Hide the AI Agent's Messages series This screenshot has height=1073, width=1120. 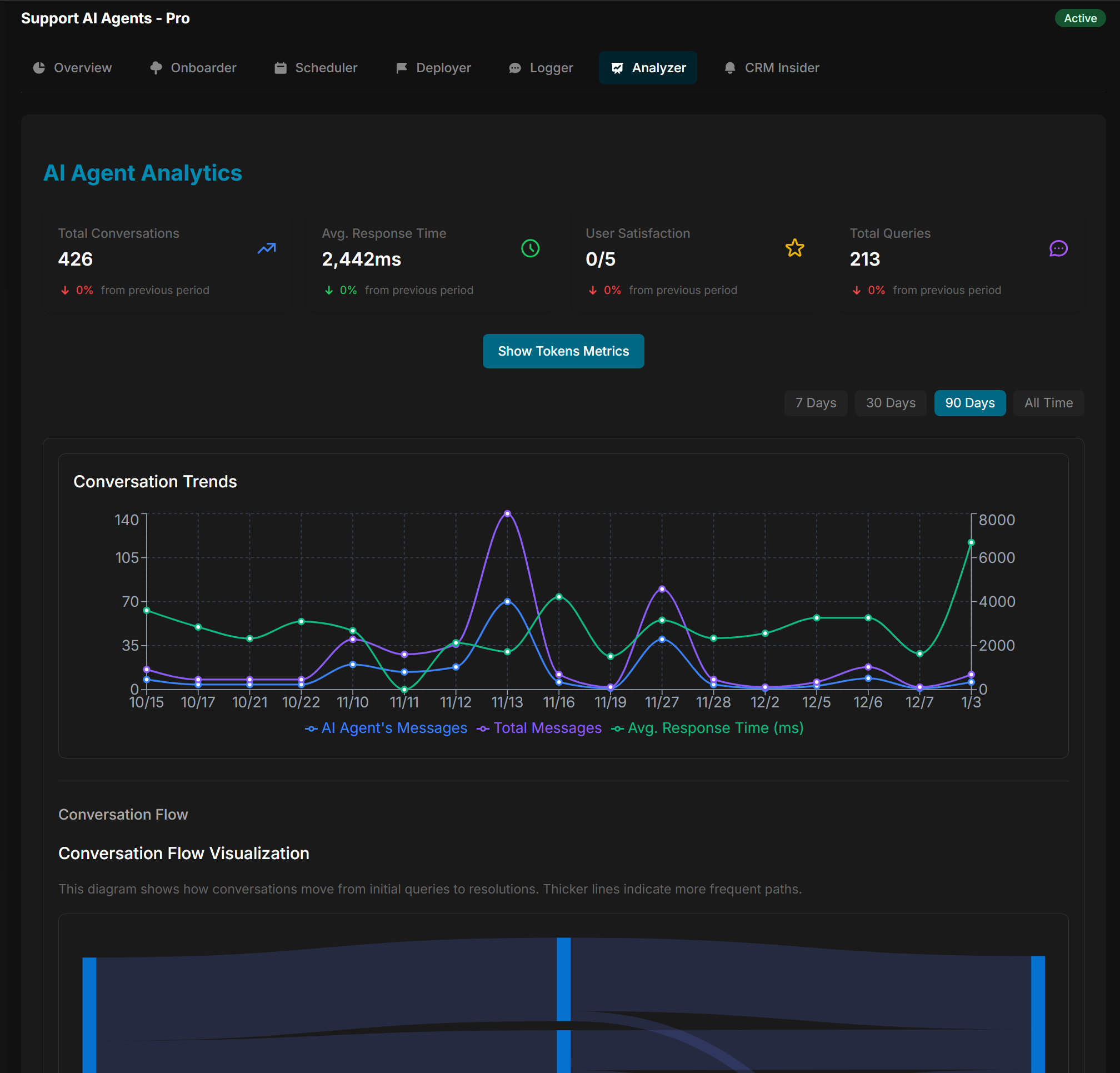point(387,728)
